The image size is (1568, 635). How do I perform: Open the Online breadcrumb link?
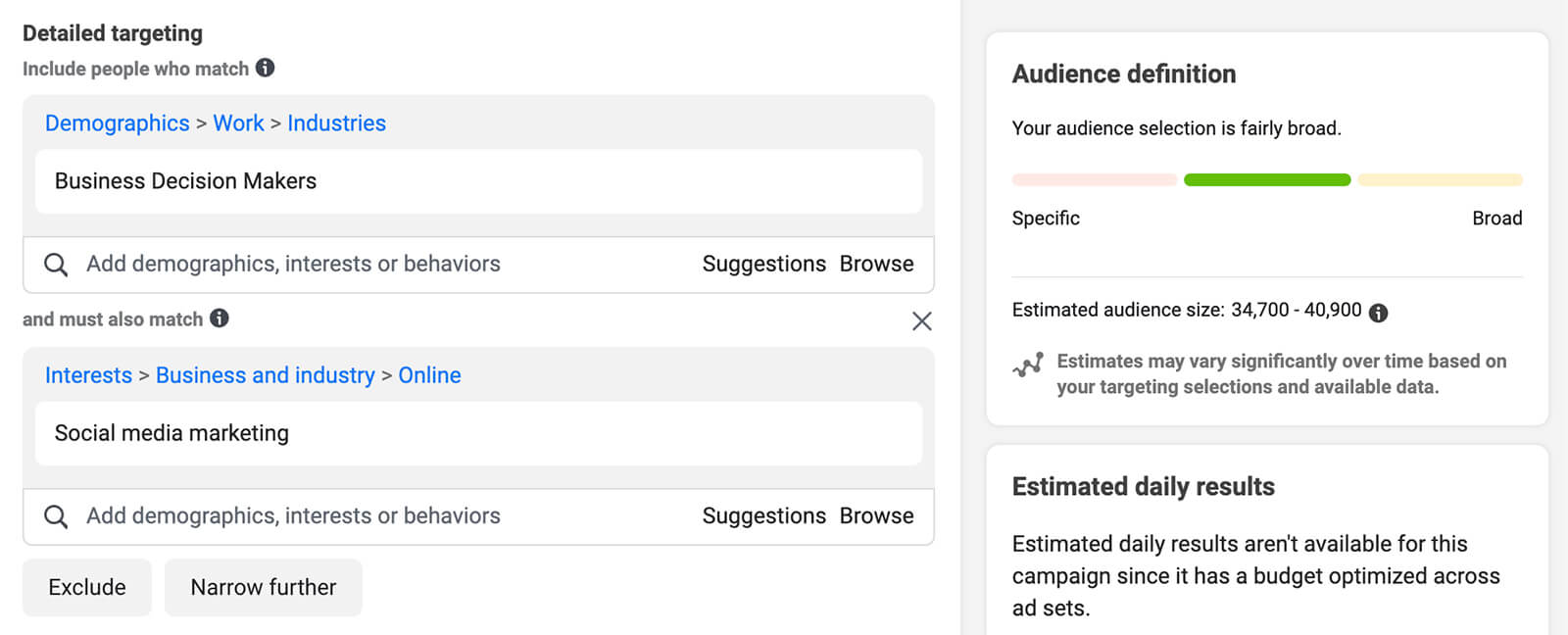429,375
